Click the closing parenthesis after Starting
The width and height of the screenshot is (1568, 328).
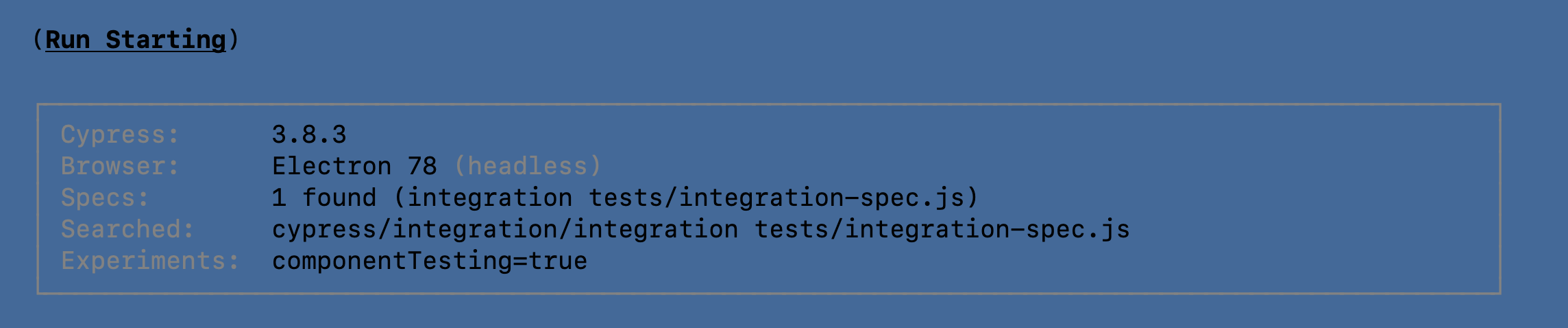234,40
